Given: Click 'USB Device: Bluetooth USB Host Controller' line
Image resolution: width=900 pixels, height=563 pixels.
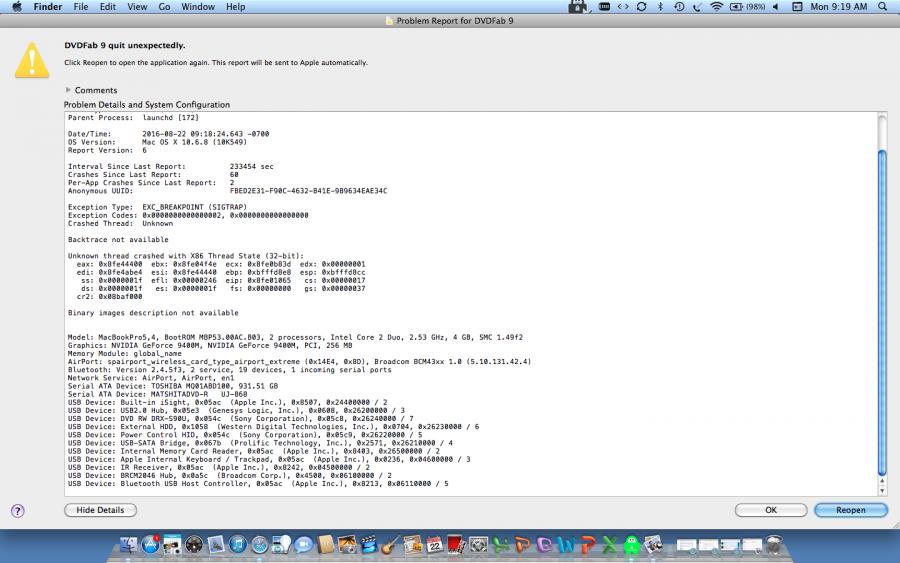Looking at the screenshot, I should (x=258, y=484).
